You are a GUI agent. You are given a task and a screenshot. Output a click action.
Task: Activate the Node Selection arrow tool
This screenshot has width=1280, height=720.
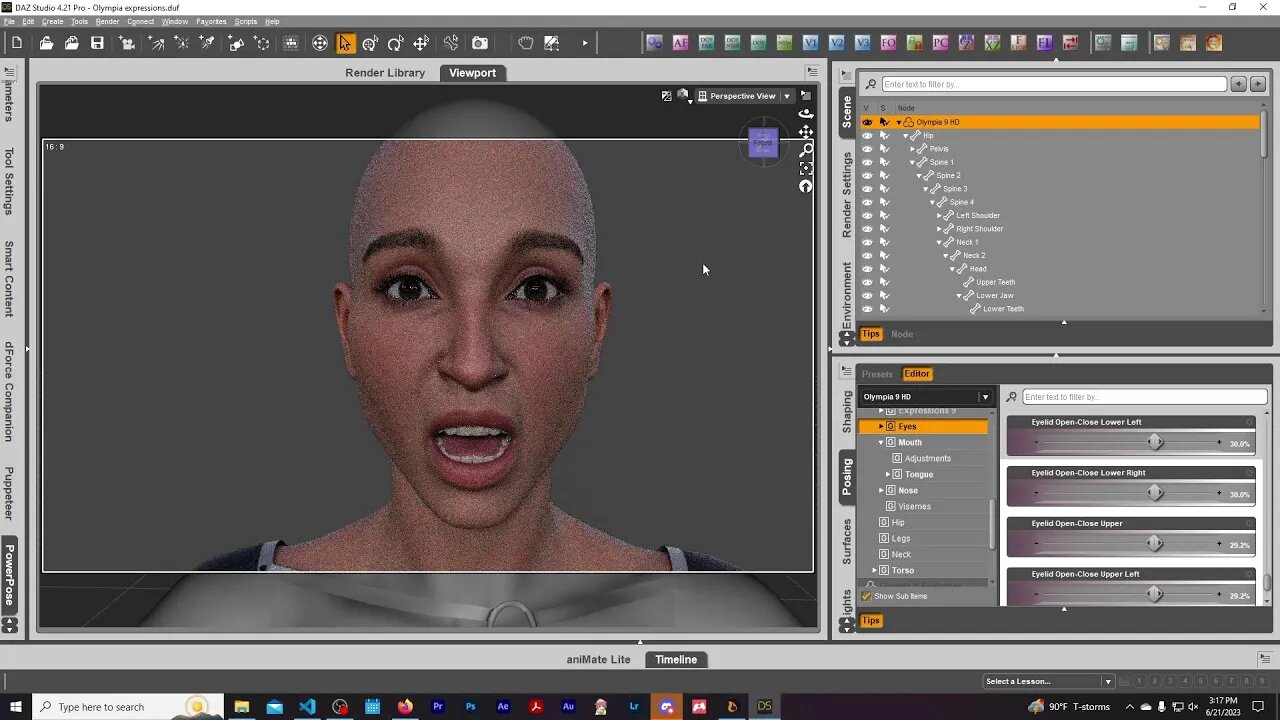(x=345, y=43)
